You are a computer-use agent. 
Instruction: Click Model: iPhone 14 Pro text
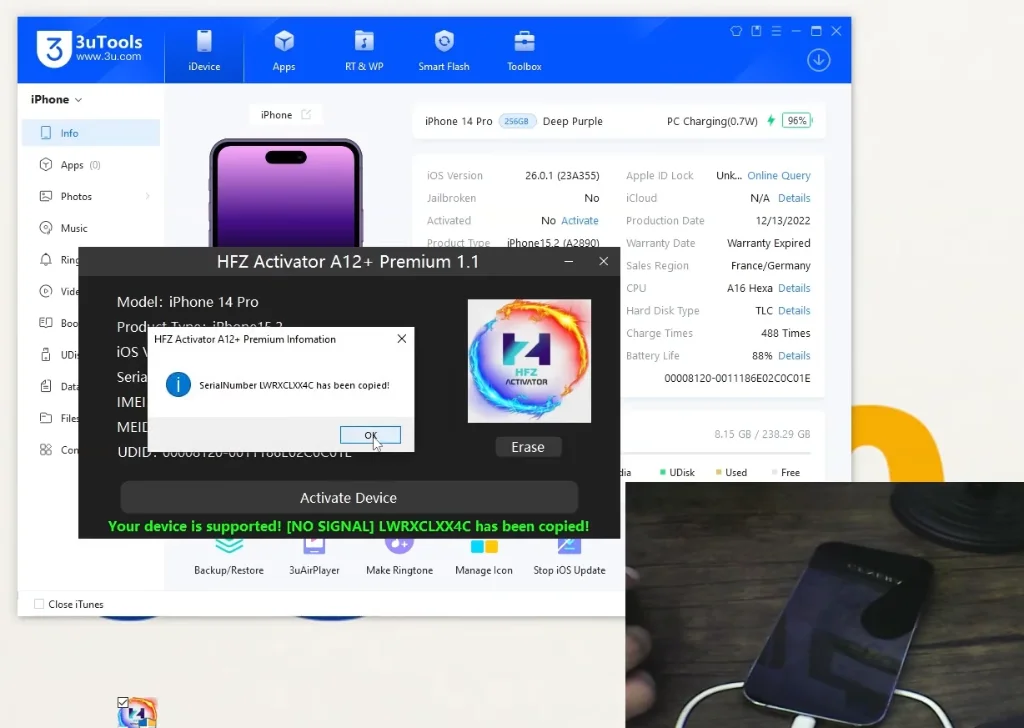[x=187, y=302]
